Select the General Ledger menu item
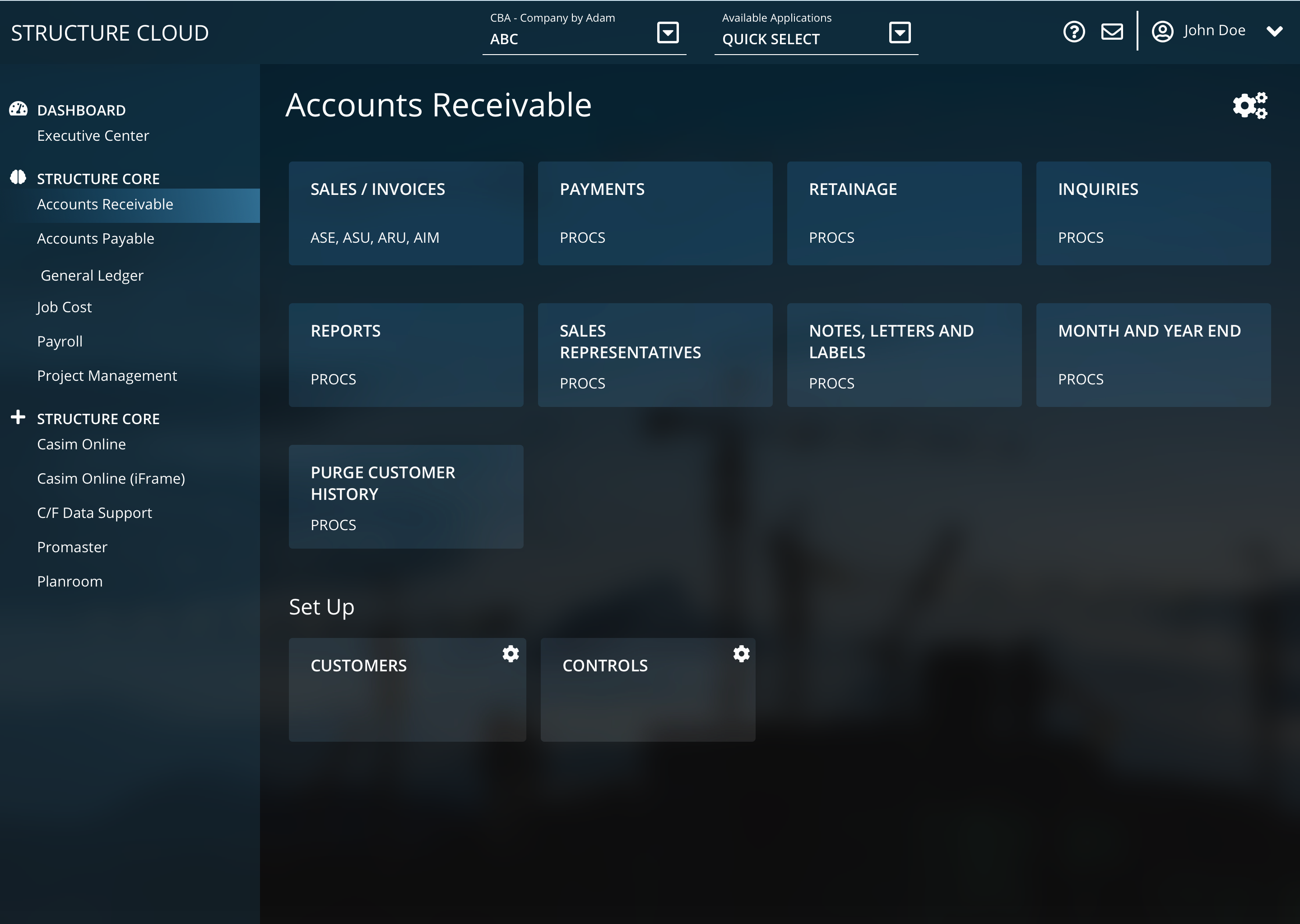The height and width of the screenshot is (924, 1300). coord(91,274)
